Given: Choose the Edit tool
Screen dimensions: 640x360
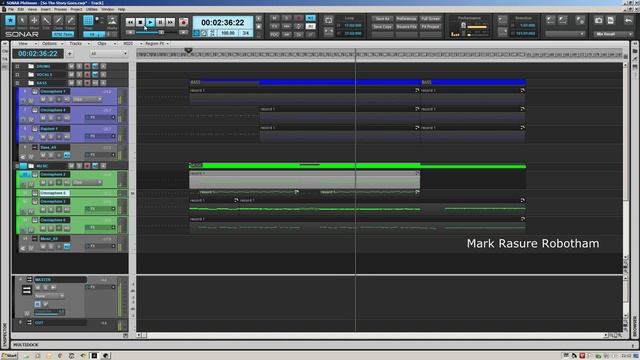Looking at the screenshot, I should click(x=47, y=20).
